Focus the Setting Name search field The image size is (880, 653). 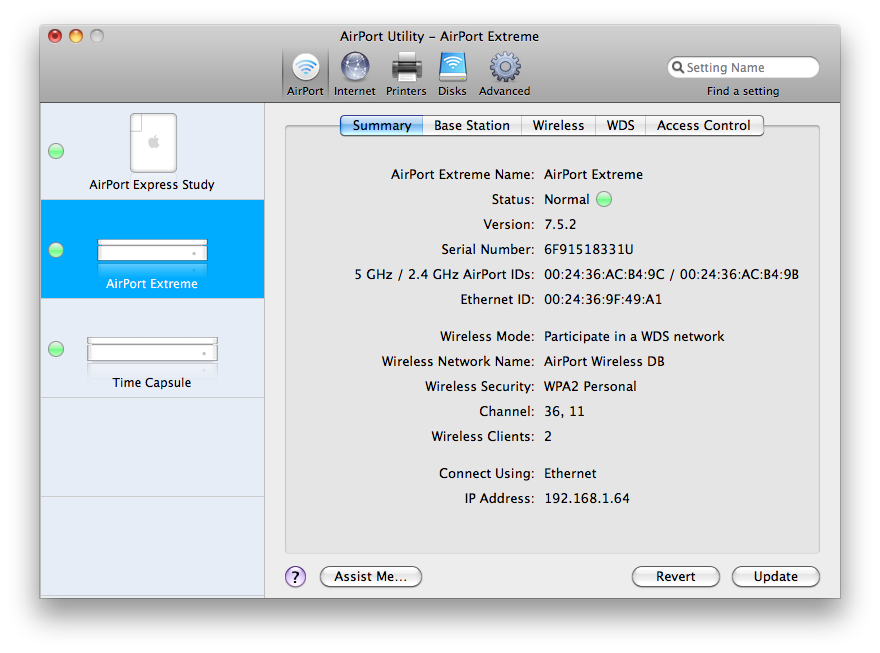(x=743, y=67)
